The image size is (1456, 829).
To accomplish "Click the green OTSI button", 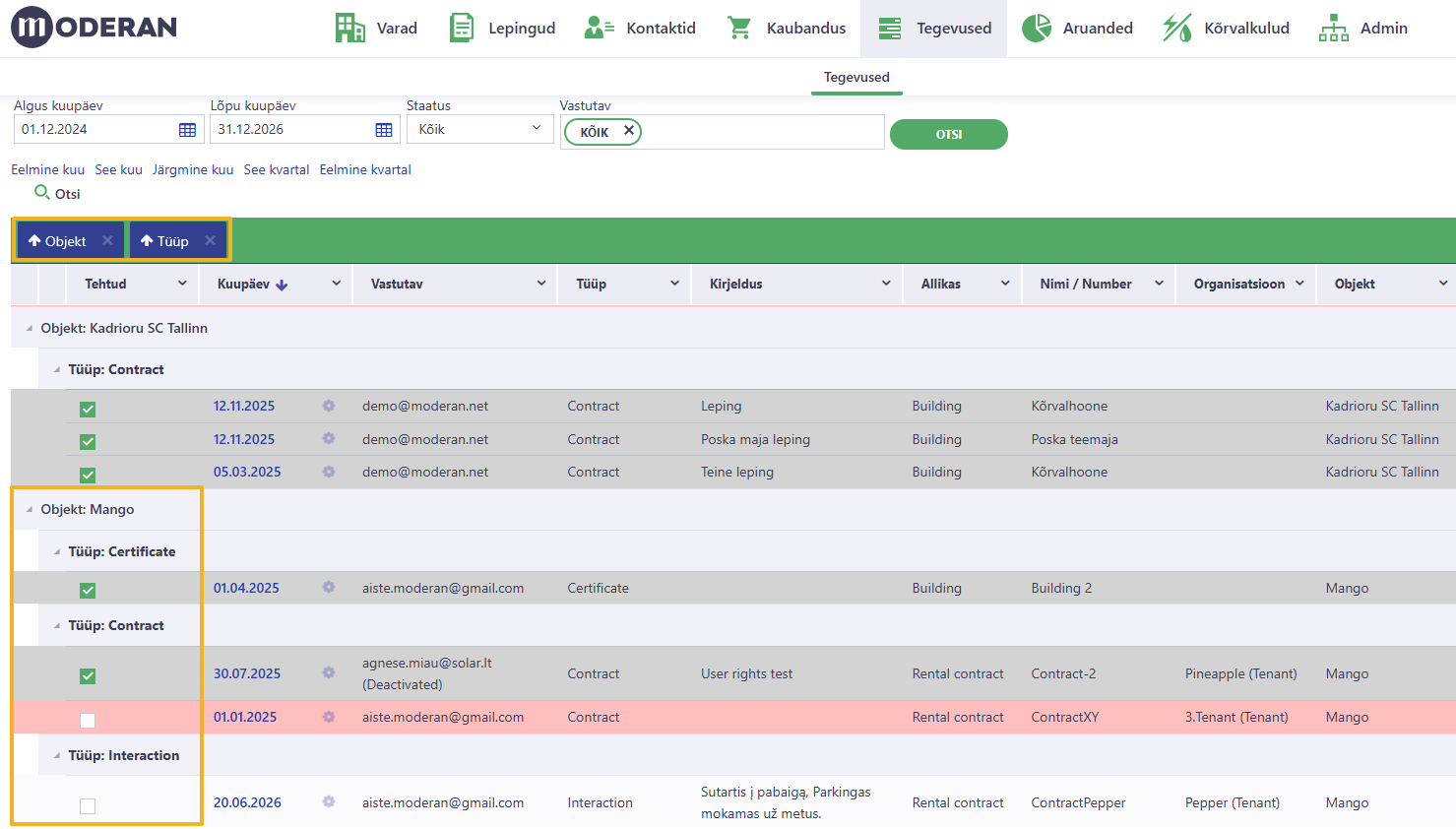I will (x=949, y=134).
